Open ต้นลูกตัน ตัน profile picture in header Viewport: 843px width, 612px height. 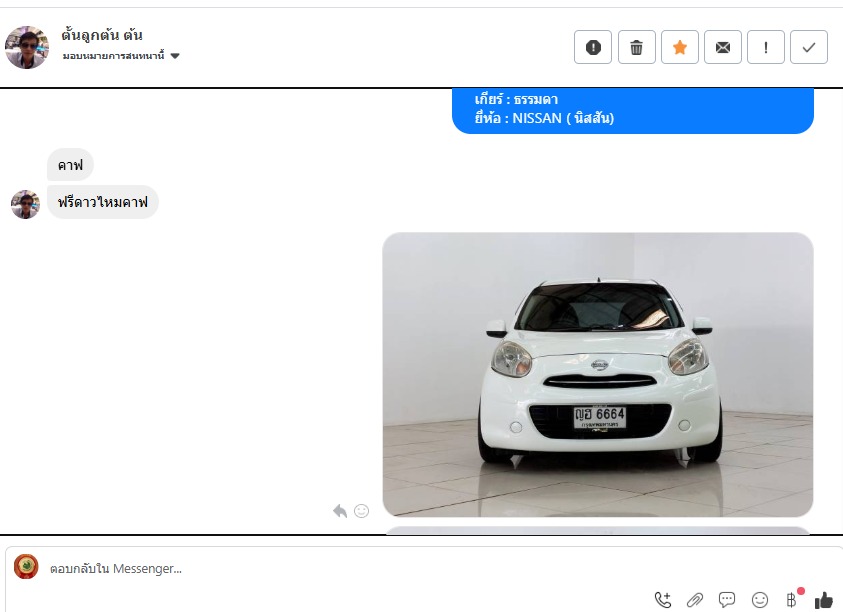(x=26, y=47)
